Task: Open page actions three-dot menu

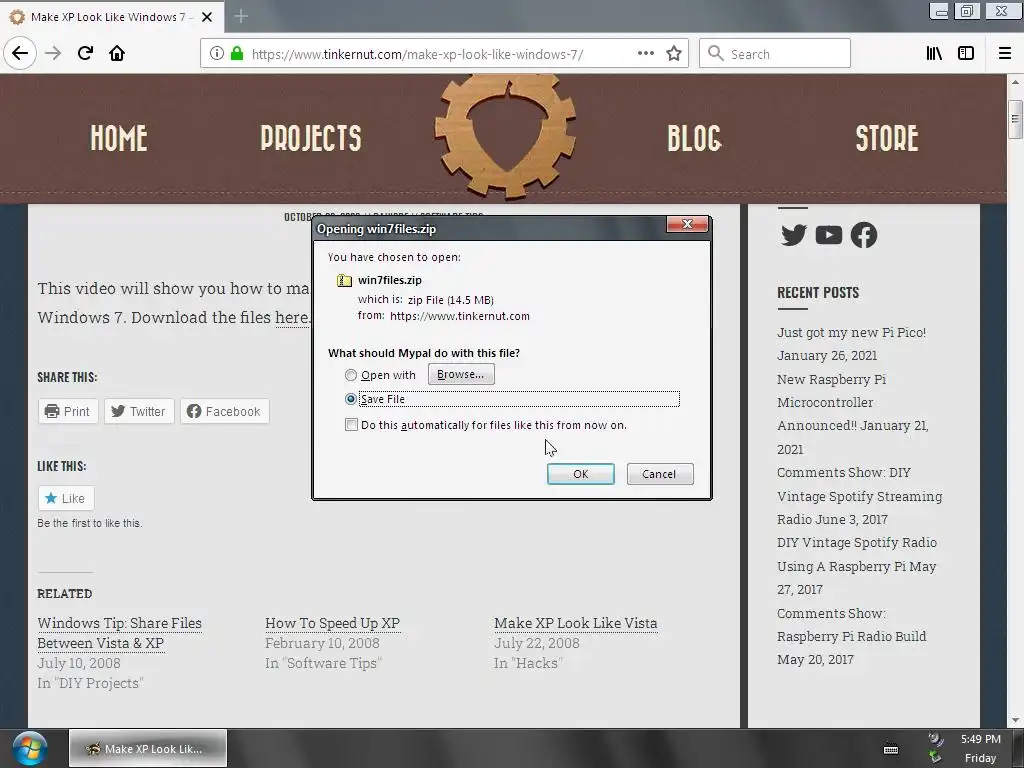Action: click(646, 54)
